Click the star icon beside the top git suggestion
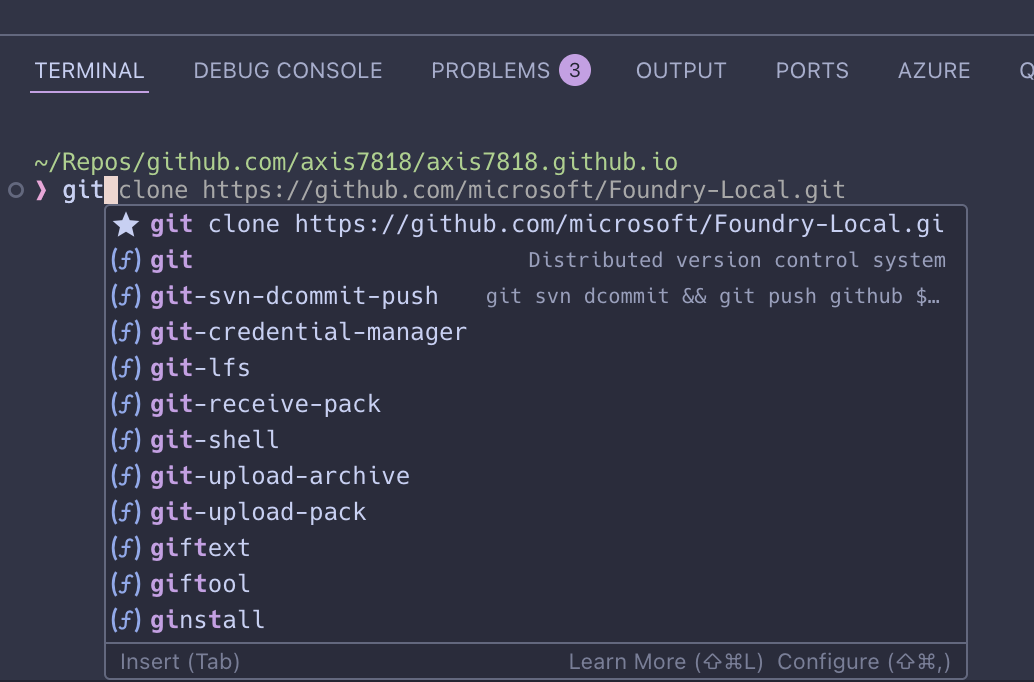The image size is (1034, 682). [x=126, y=224]
